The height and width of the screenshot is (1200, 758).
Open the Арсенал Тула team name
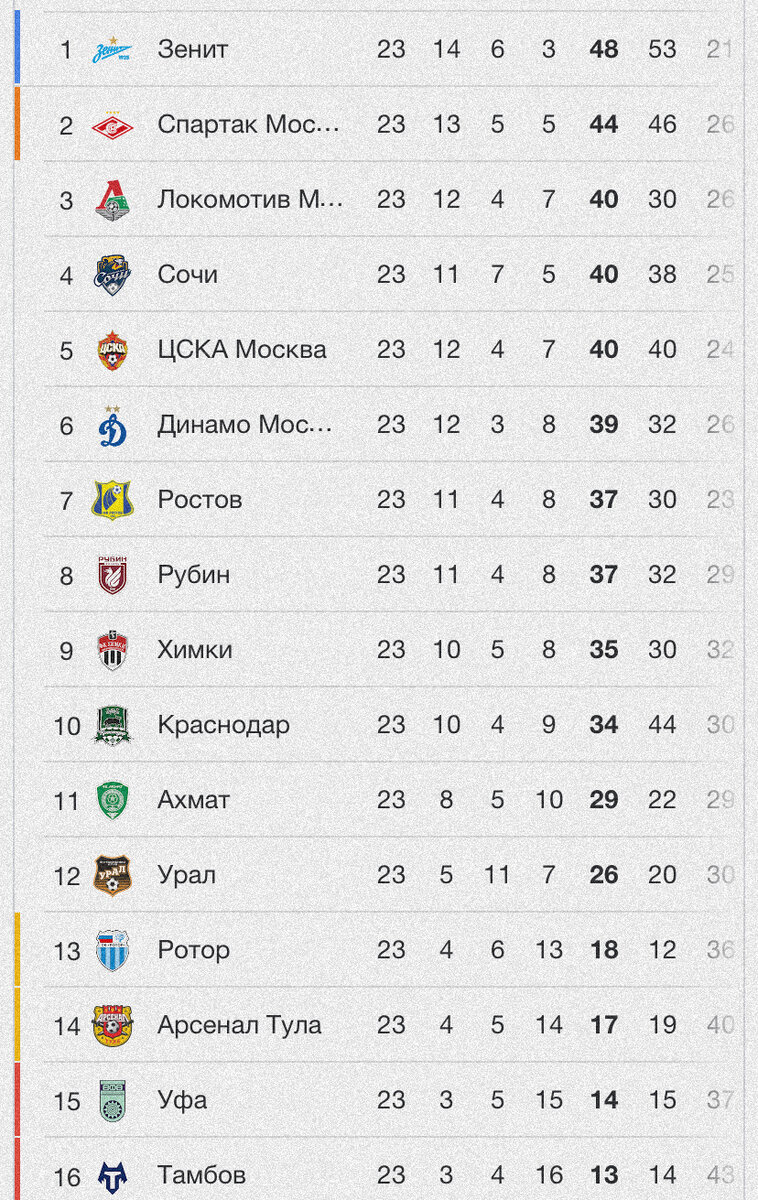[239, 1025]
